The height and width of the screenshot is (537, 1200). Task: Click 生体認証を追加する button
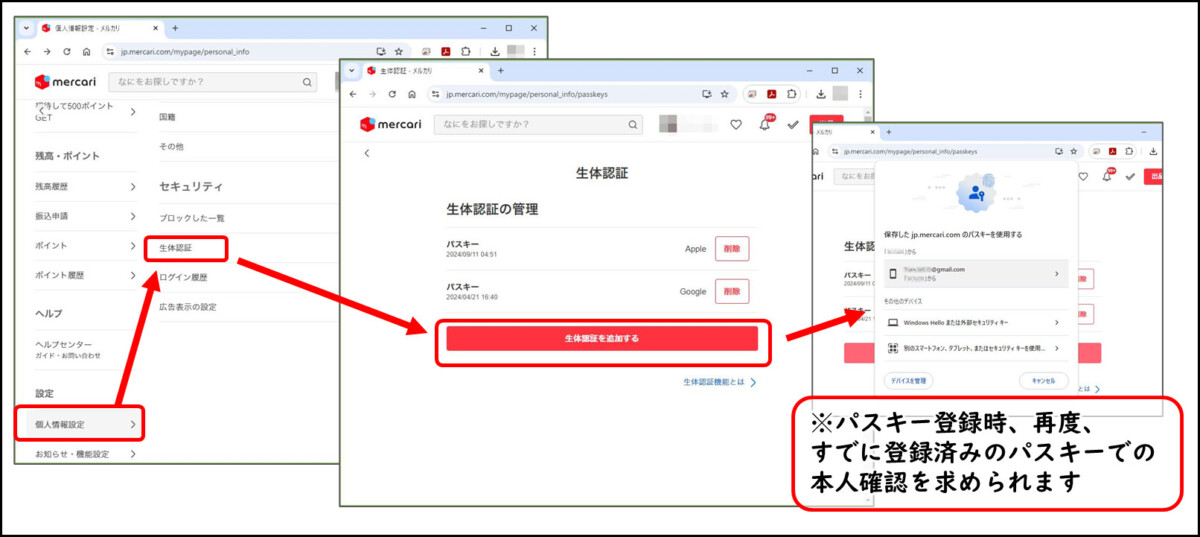[602, 338]
